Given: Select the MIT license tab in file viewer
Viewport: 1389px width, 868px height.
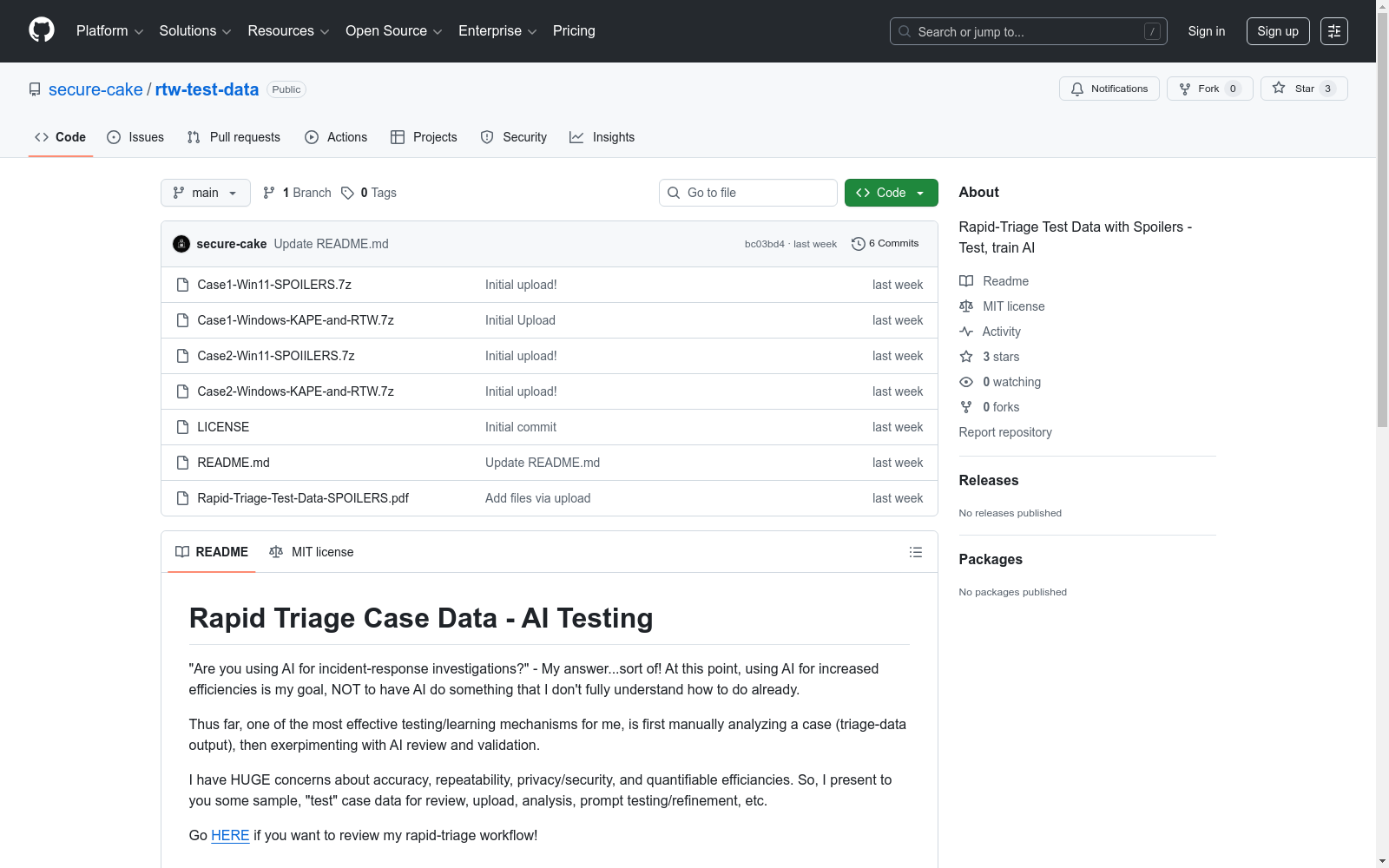Looking at the screenshot, I should pyautogui.click(x=312, y=552).
